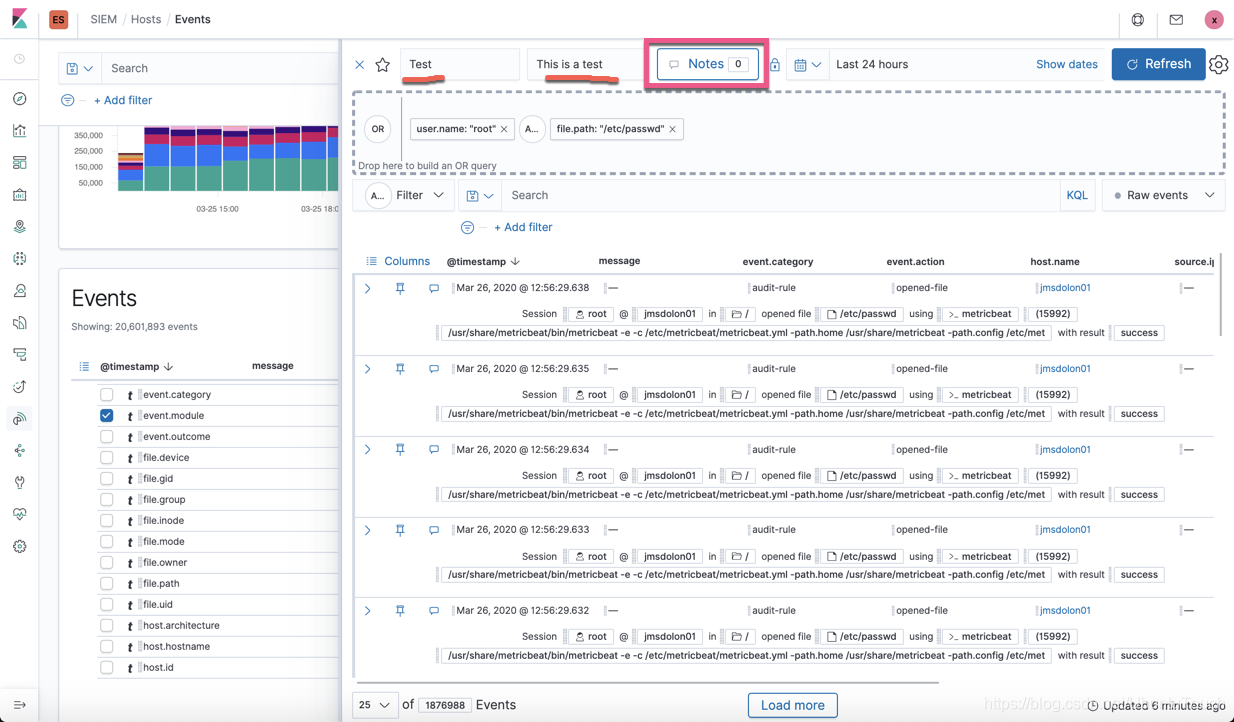1234x722 pixels.
Task: Click the timeline lock icon
Action: [775, 65]
